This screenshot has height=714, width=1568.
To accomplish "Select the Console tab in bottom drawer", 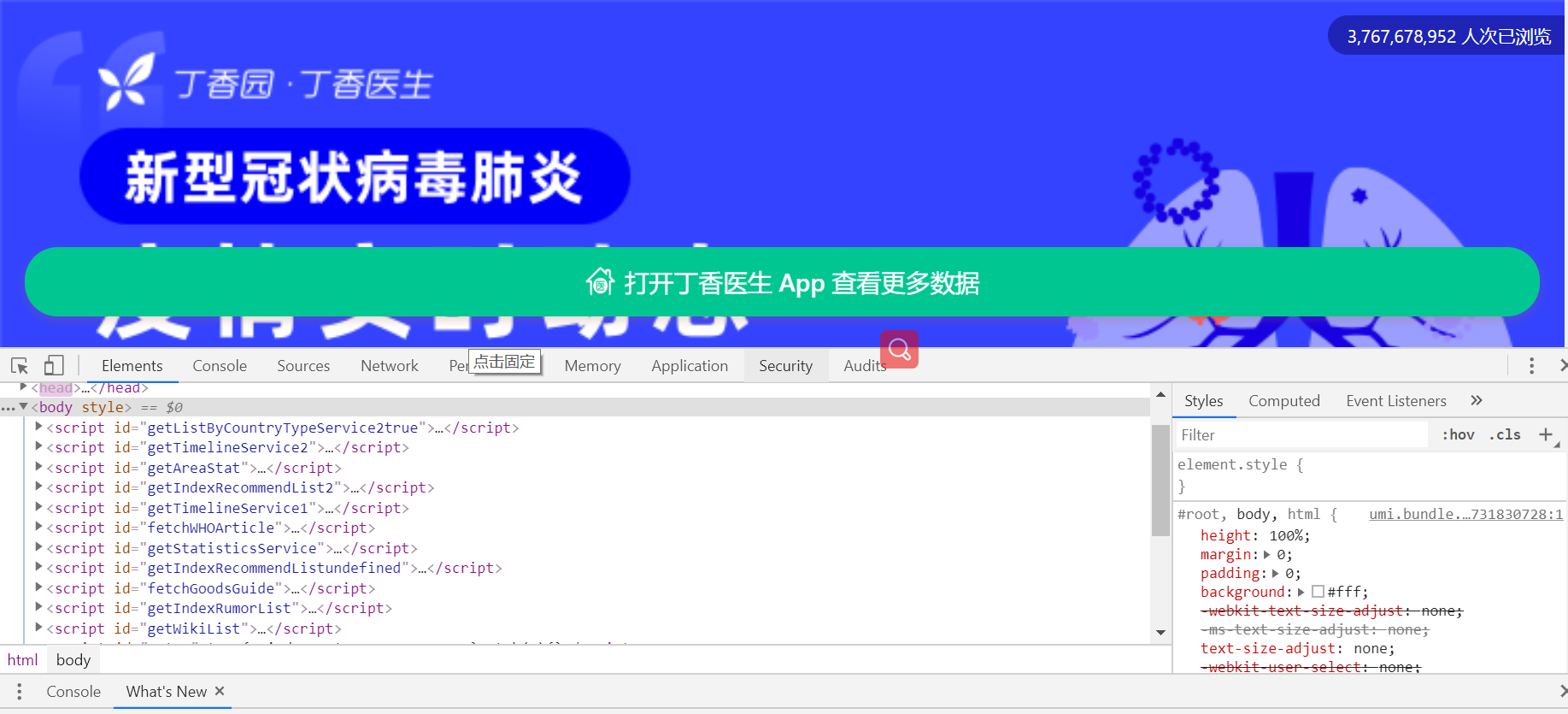I will pos(73,692).
